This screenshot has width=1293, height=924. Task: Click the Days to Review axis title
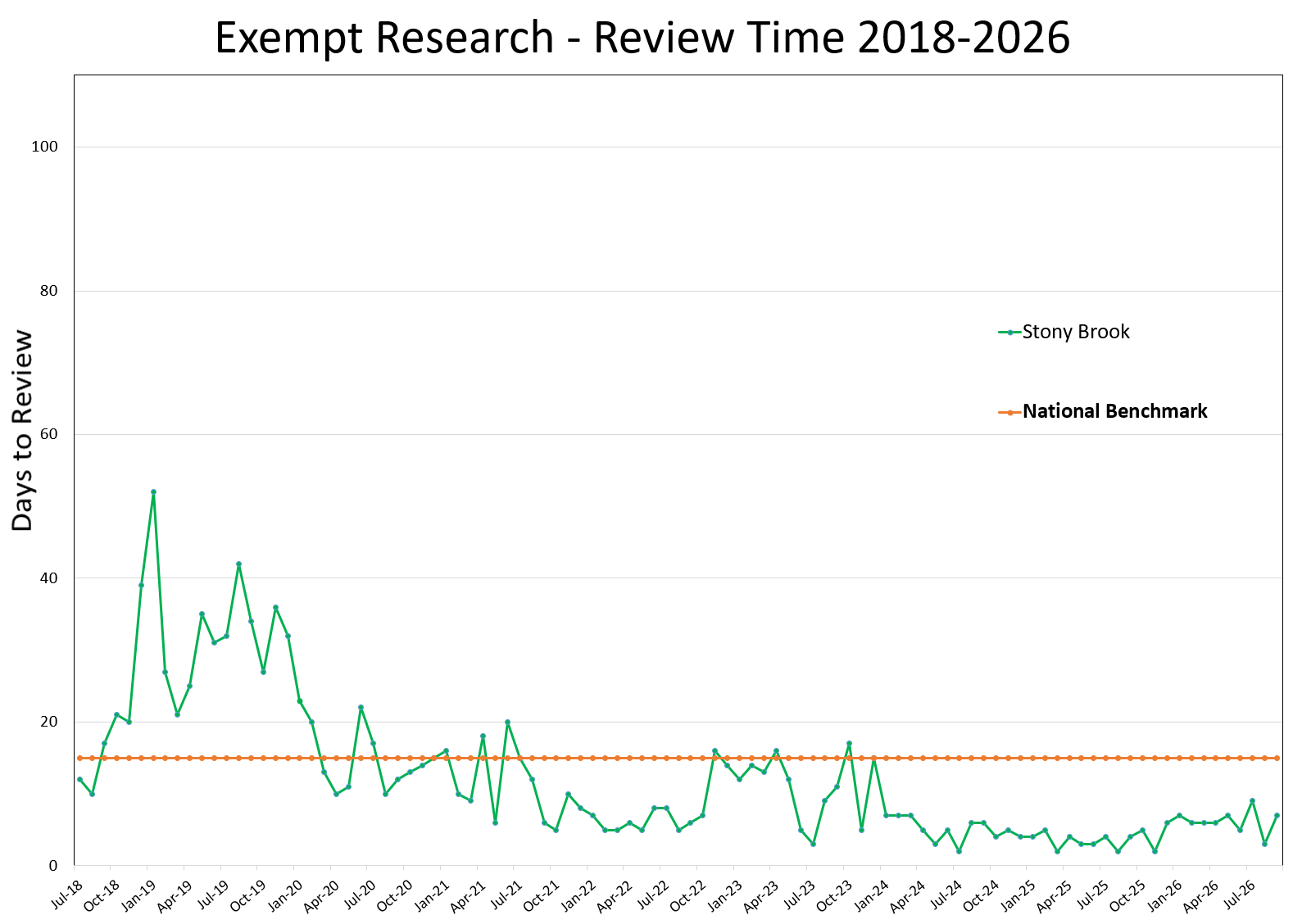click(23, 431)
